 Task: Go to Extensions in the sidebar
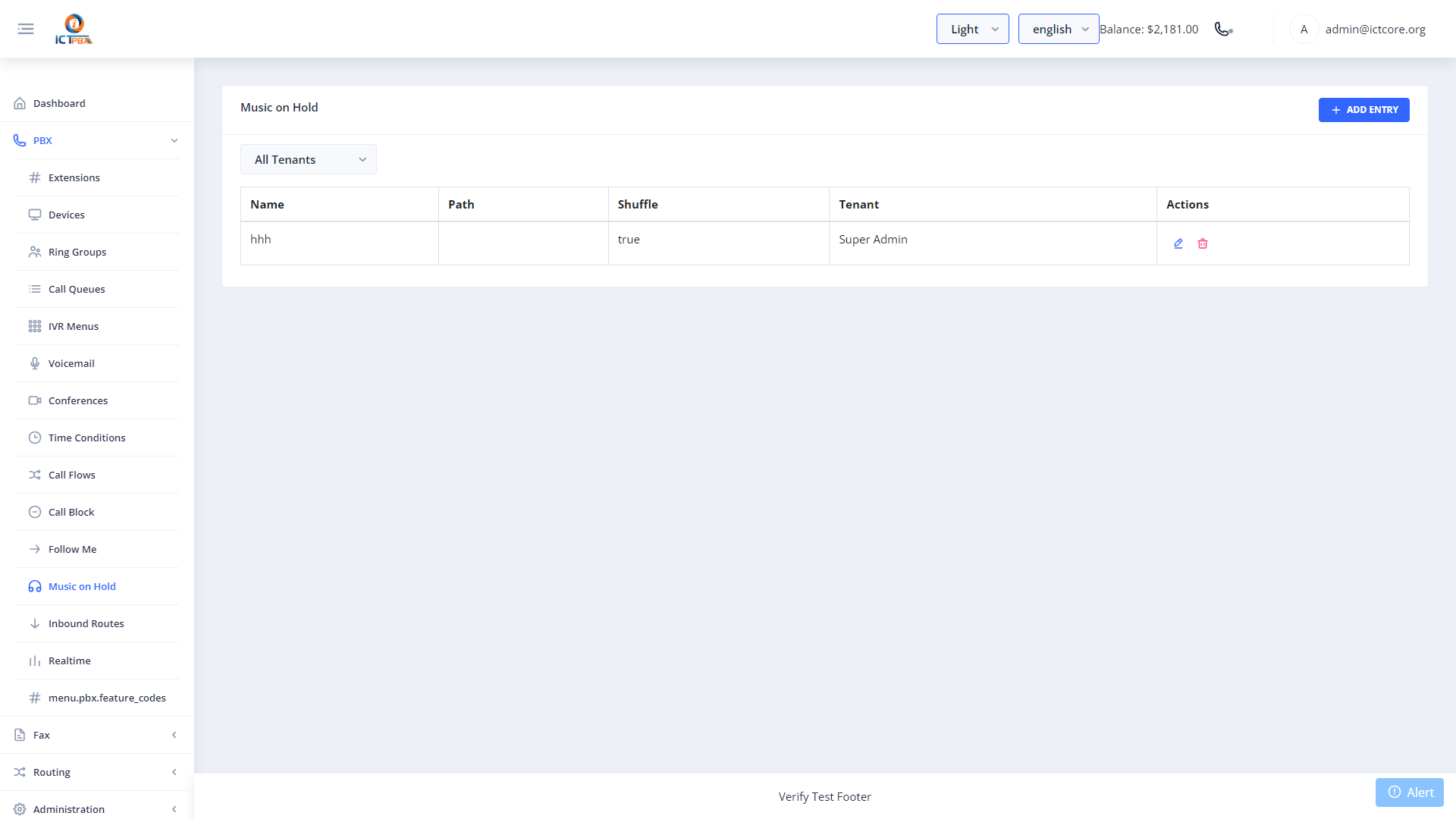[97, 177]
